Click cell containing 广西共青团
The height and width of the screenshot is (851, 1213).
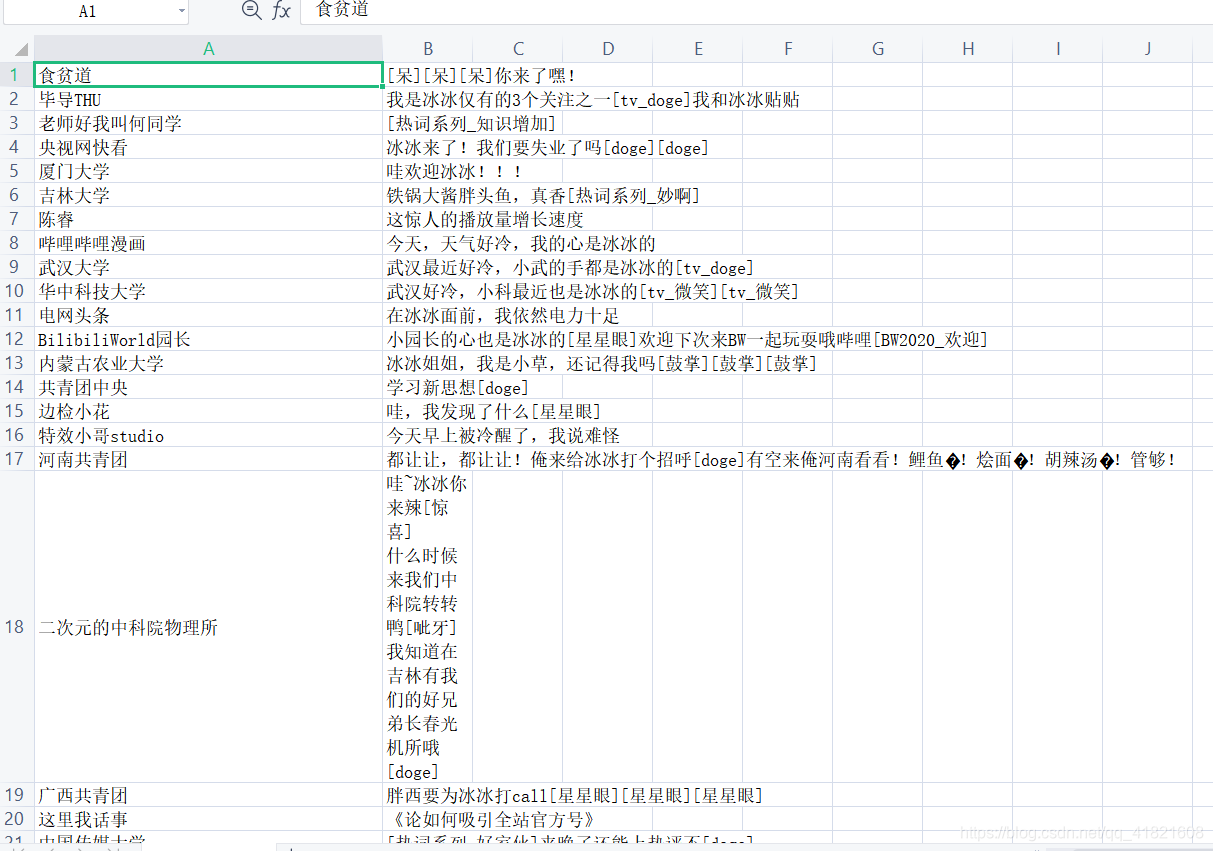[x=209, y=795]
